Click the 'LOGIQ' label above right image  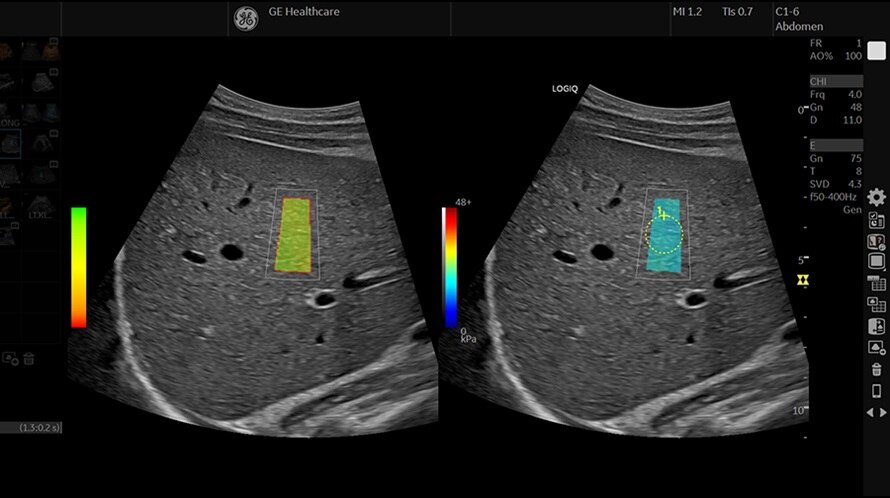point(565,89)
